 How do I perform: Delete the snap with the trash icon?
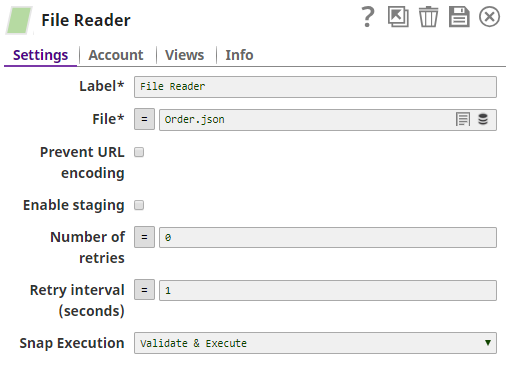point(428,17)
